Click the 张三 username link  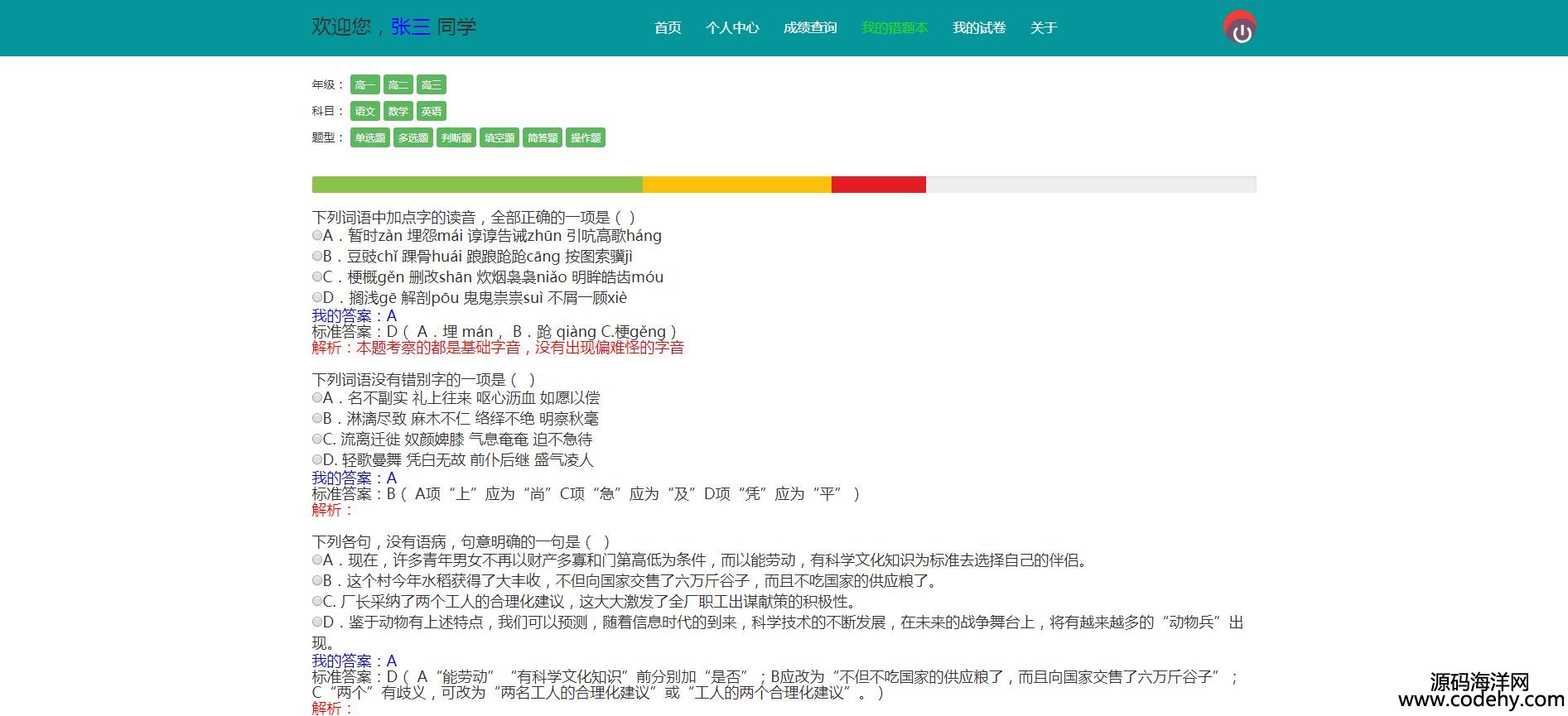(410, 26)
